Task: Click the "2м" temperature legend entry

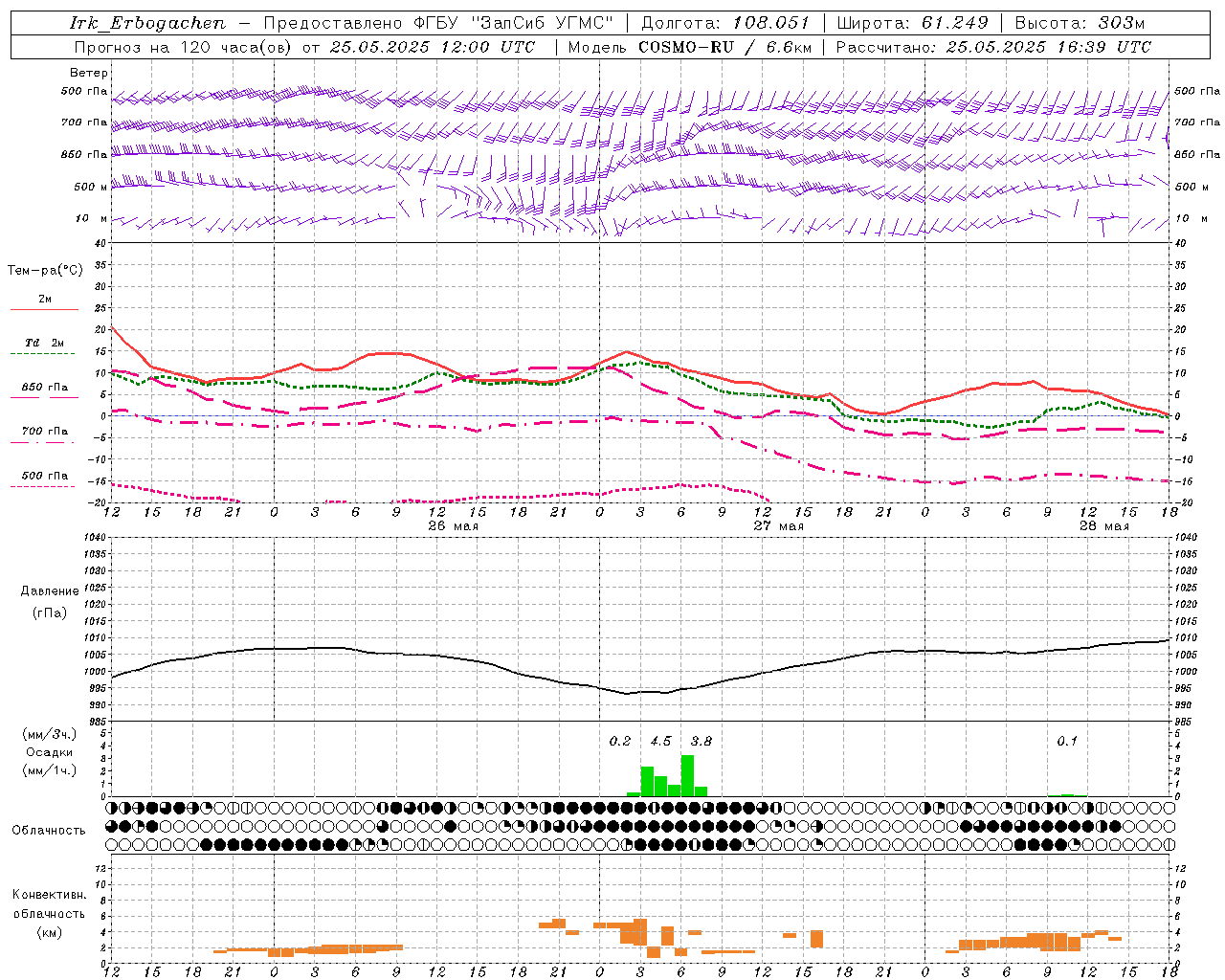Action: pyautogui.click(x=45, y=300)
